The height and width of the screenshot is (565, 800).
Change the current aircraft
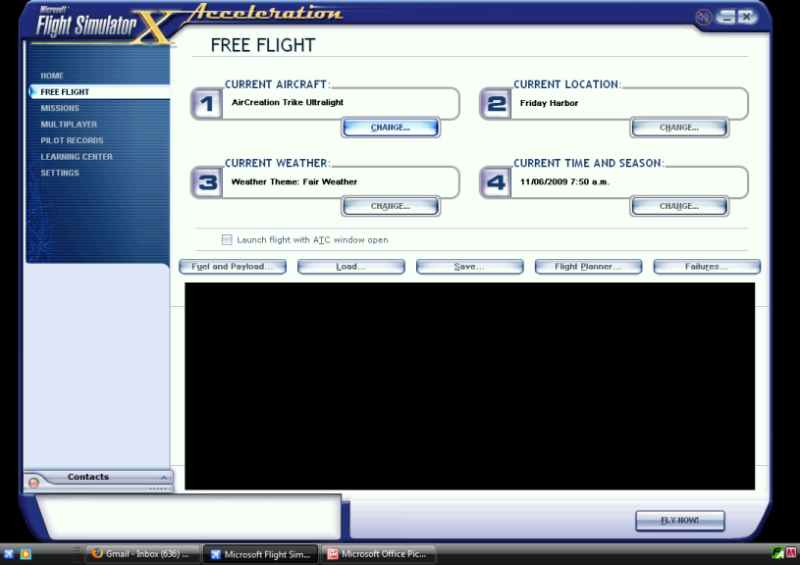390,128
